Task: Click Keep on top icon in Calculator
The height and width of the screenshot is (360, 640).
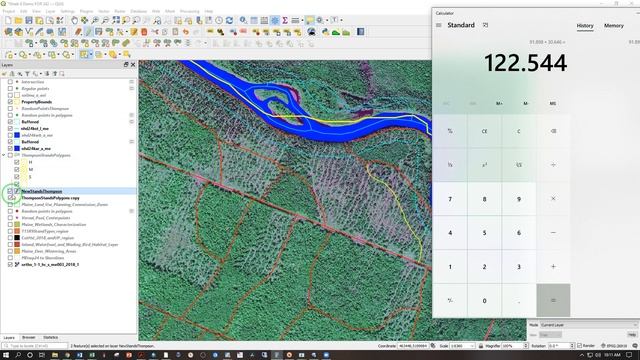Action: click(485, 25)
